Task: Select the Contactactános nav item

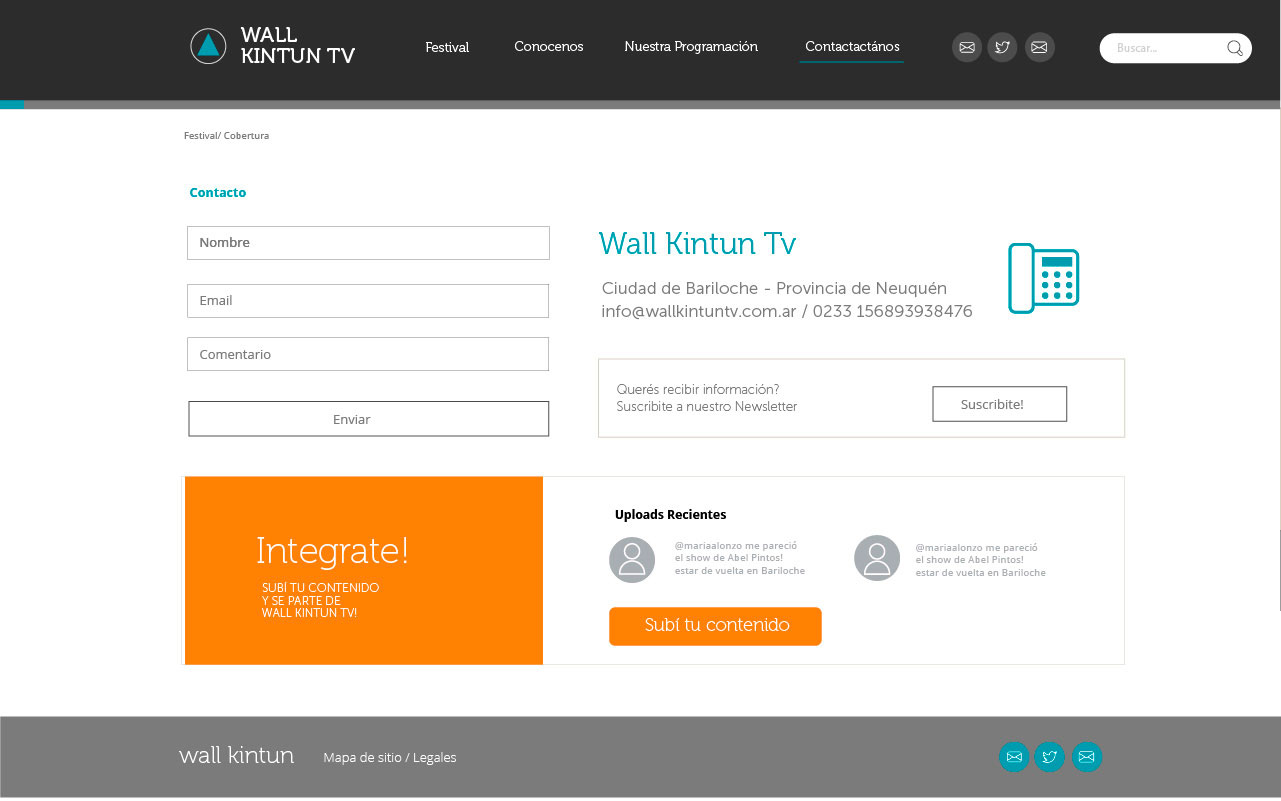Action: point(852,47)
